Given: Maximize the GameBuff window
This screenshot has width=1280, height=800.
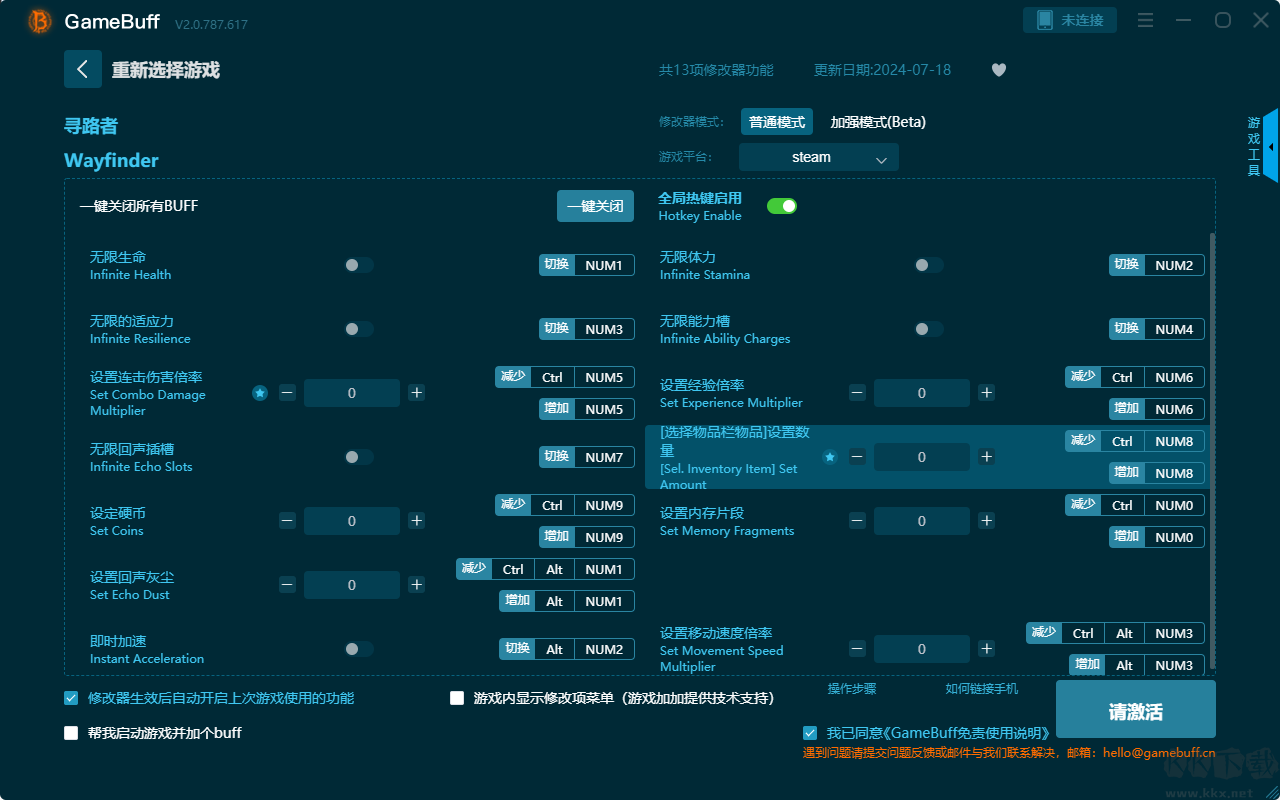Looking at the screenshot, I should pos(1222,20).
